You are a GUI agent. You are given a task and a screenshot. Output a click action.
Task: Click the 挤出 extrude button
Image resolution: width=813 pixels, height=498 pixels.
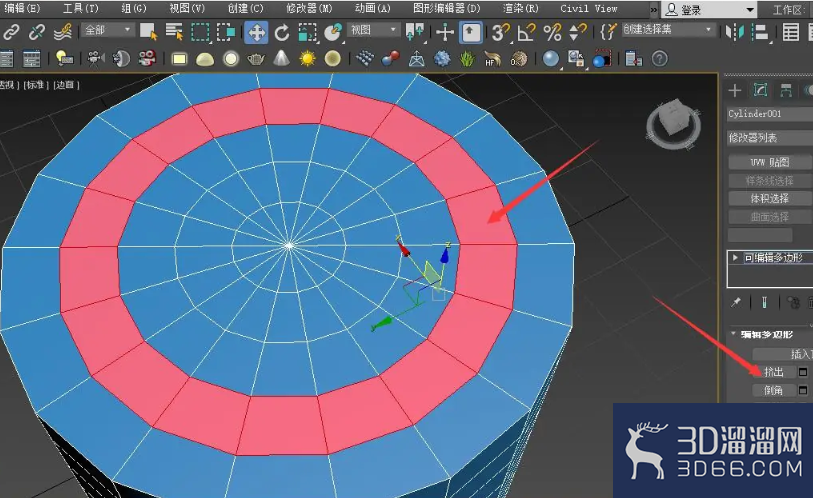click(773, 372)
